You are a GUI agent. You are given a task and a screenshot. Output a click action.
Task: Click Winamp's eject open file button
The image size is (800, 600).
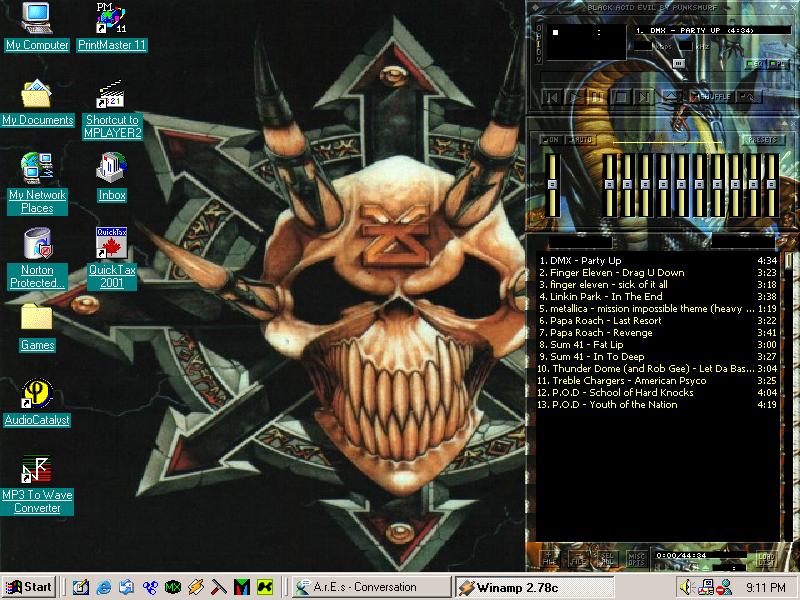[672, 96]
